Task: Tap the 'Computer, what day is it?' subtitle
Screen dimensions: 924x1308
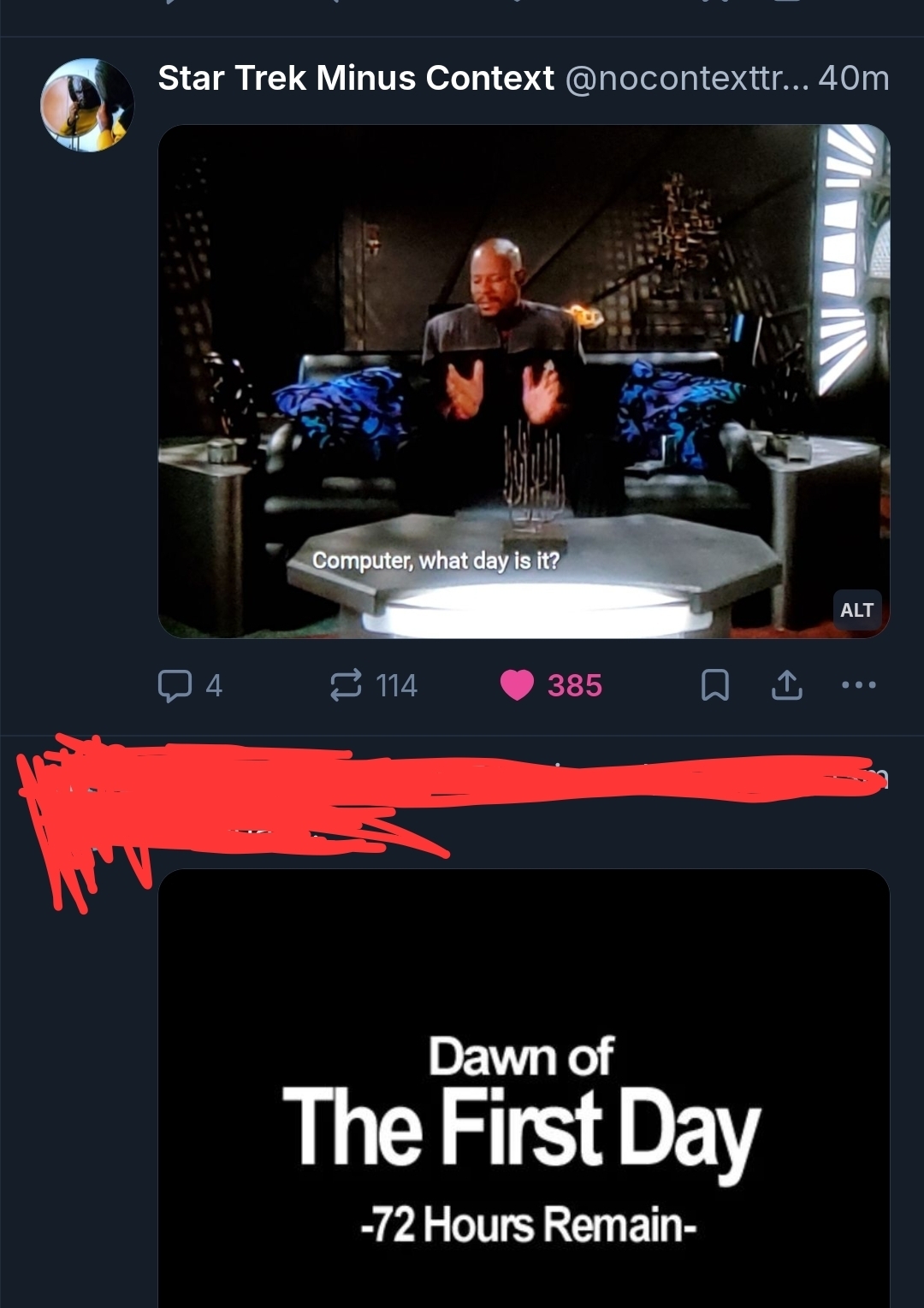Action: [435, 560]
